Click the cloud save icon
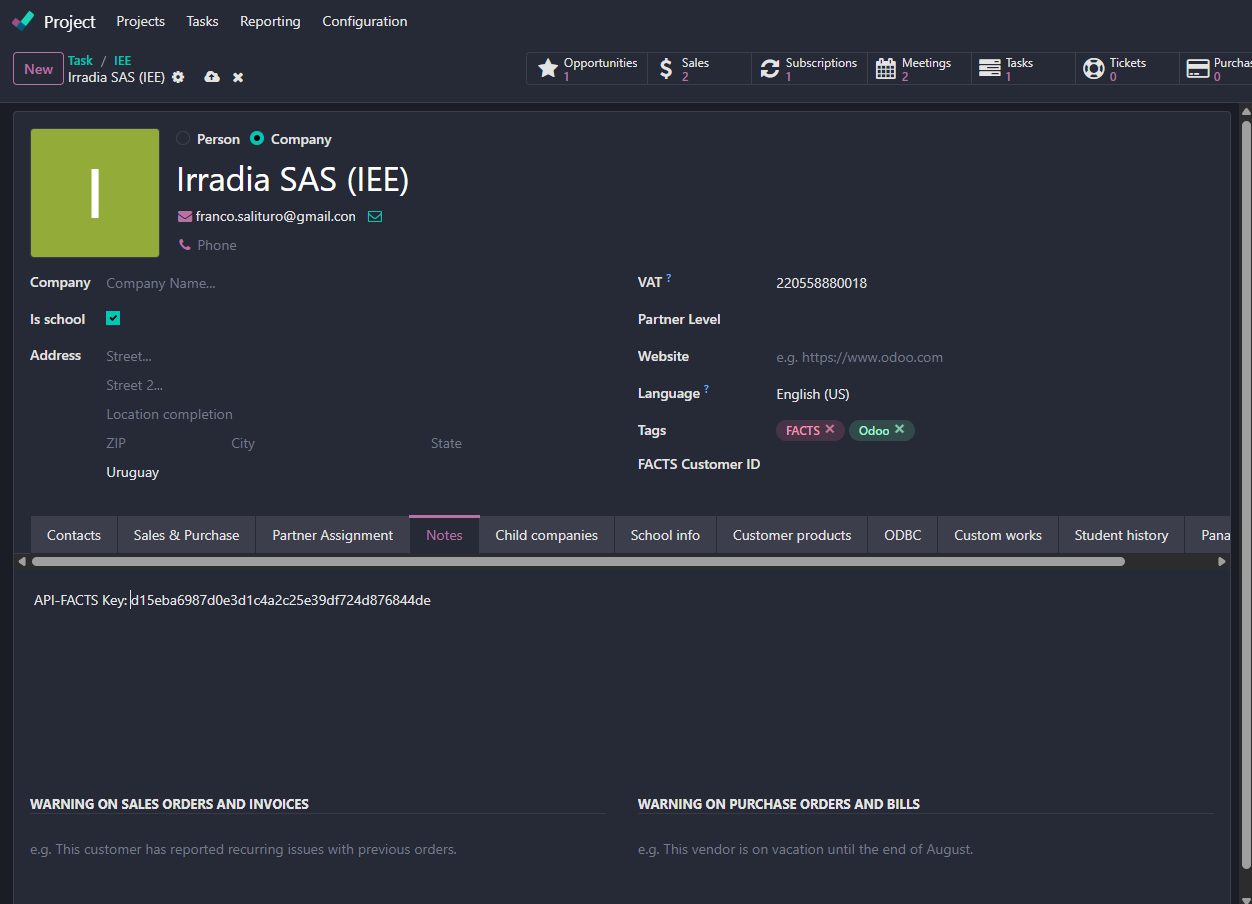The image size is (1252, 904). (x=212, y=77)
